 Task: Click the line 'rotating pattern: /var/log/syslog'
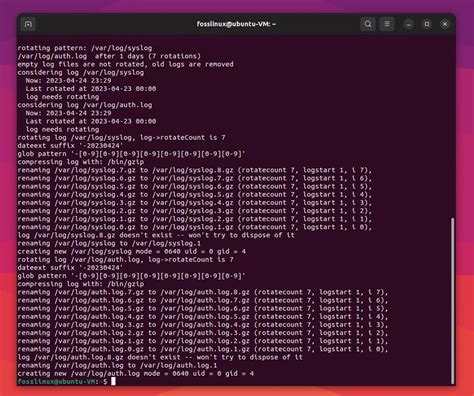point(85,48)
